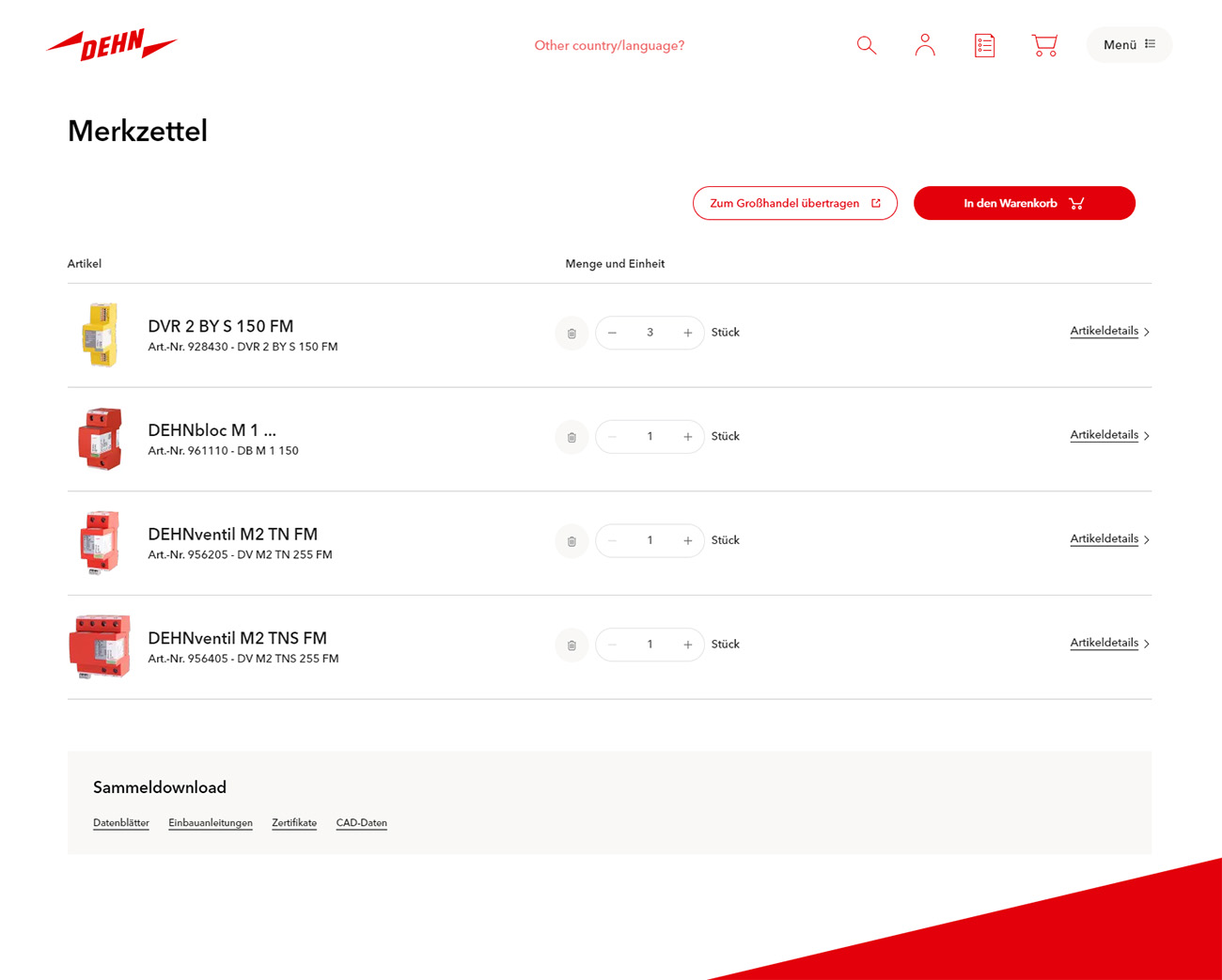Download CAD-Daten collection
The width and height of the screenshot is (1222, 980).
[362, 823]
